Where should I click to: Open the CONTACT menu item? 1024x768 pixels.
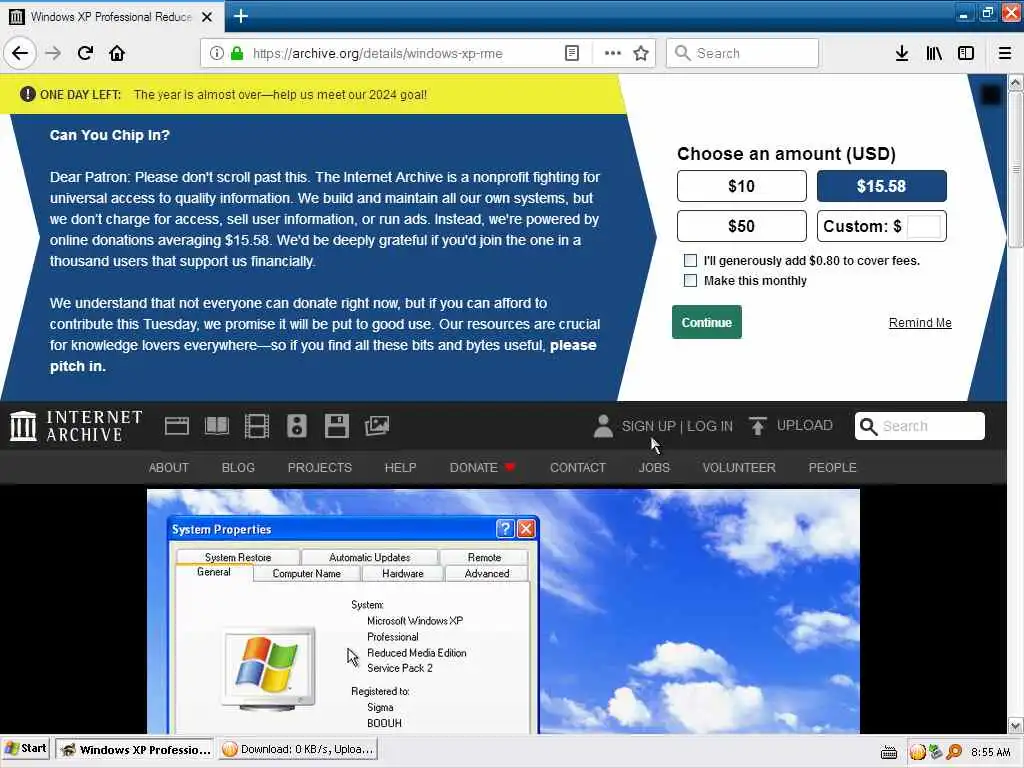click(x=578, y=468)
